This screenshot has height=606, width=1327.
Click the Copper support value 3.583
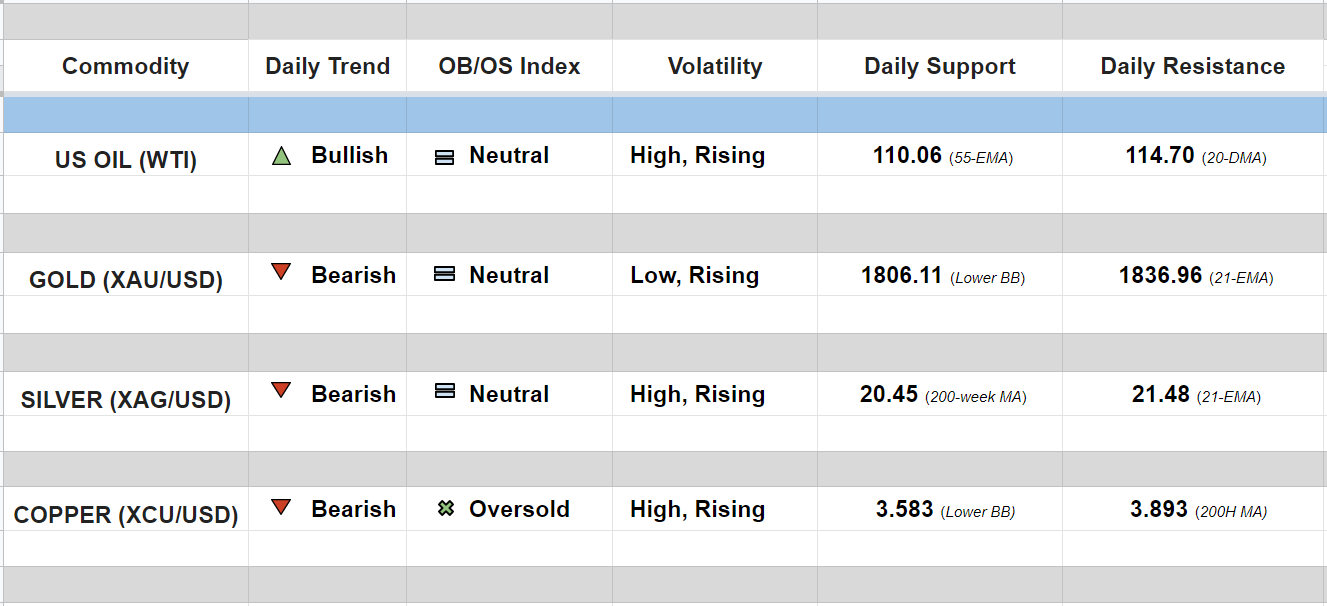(x=904, y=509)
